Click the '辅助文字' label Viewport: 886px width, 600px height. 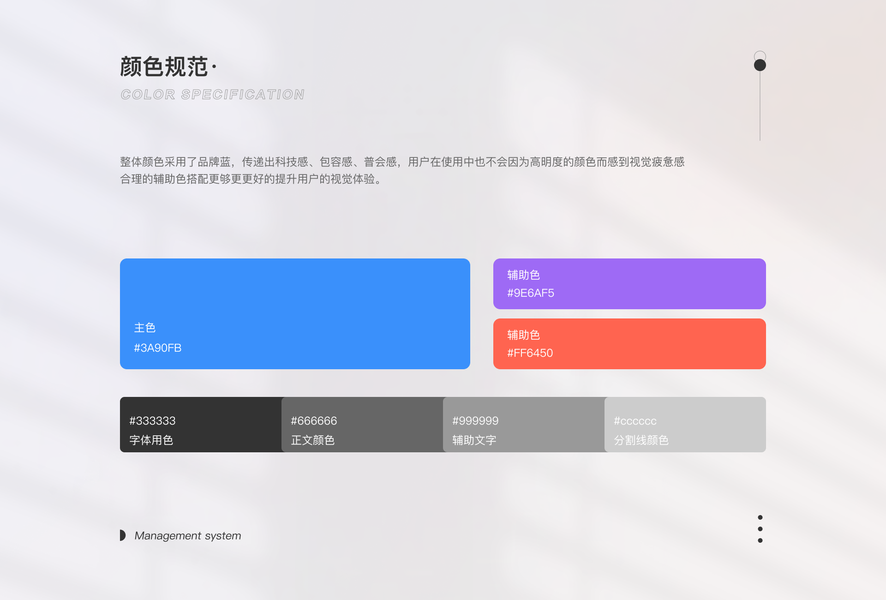point(474,440)
